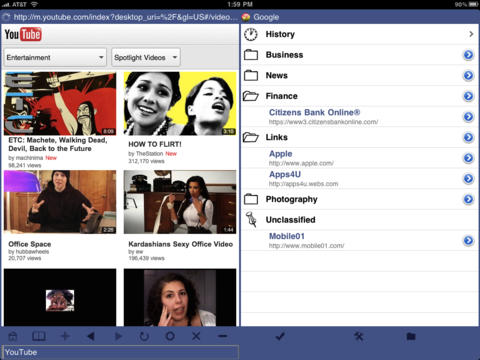The image size is (480, 360).
Task: Open details arrow for Mobile01 bookmark
Action: coord(468,240)
